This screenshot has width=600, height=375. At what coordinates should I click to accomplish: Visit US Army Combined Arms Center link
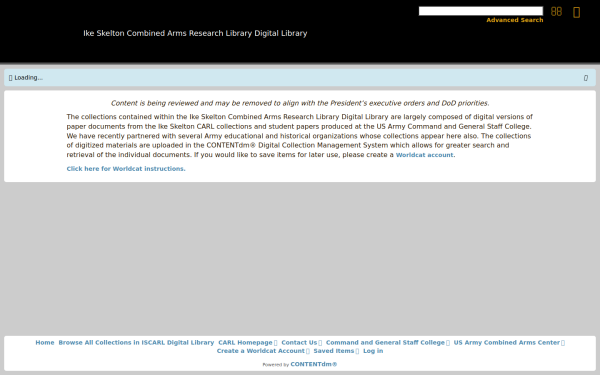[x=509, y=342]
